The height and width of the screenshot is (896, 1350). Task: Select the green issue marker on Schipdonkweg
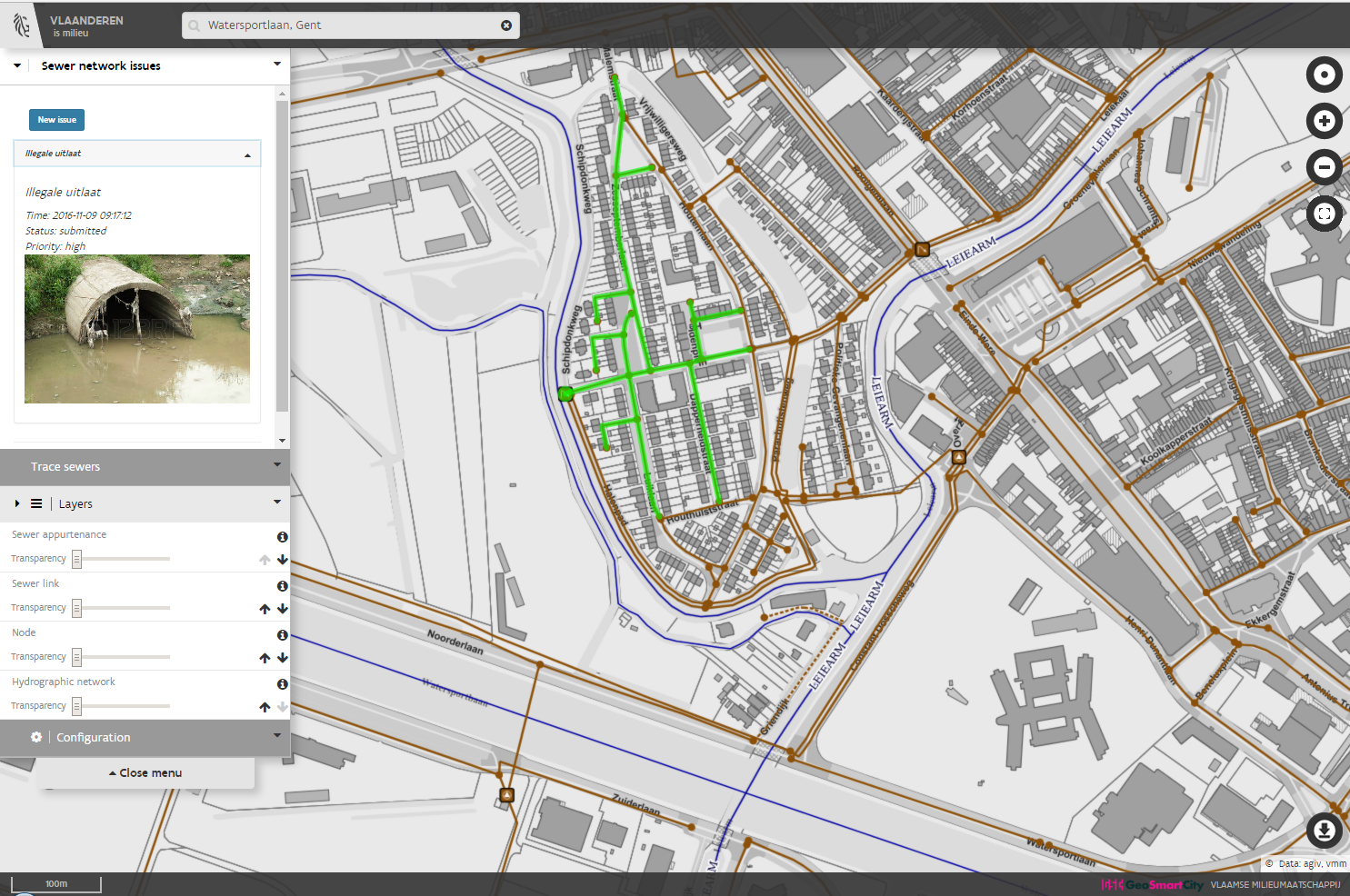(x=565, y=393)
